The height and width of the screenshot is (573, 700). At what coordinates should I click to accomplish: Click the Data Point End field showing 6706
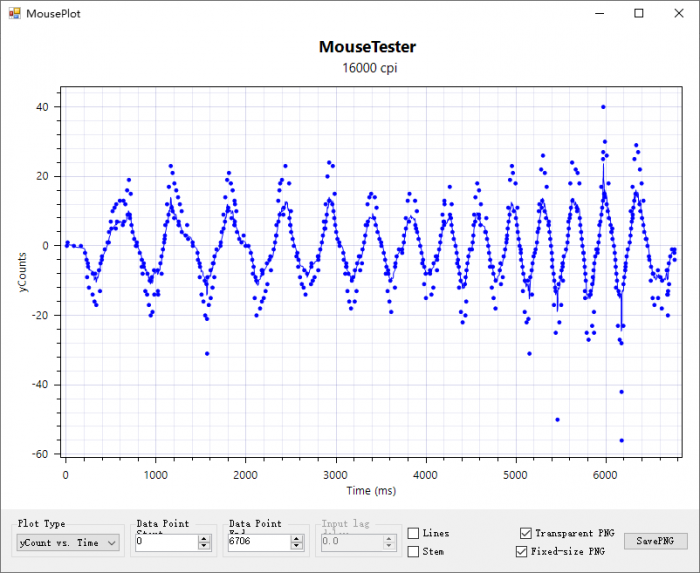coord(257,542)
